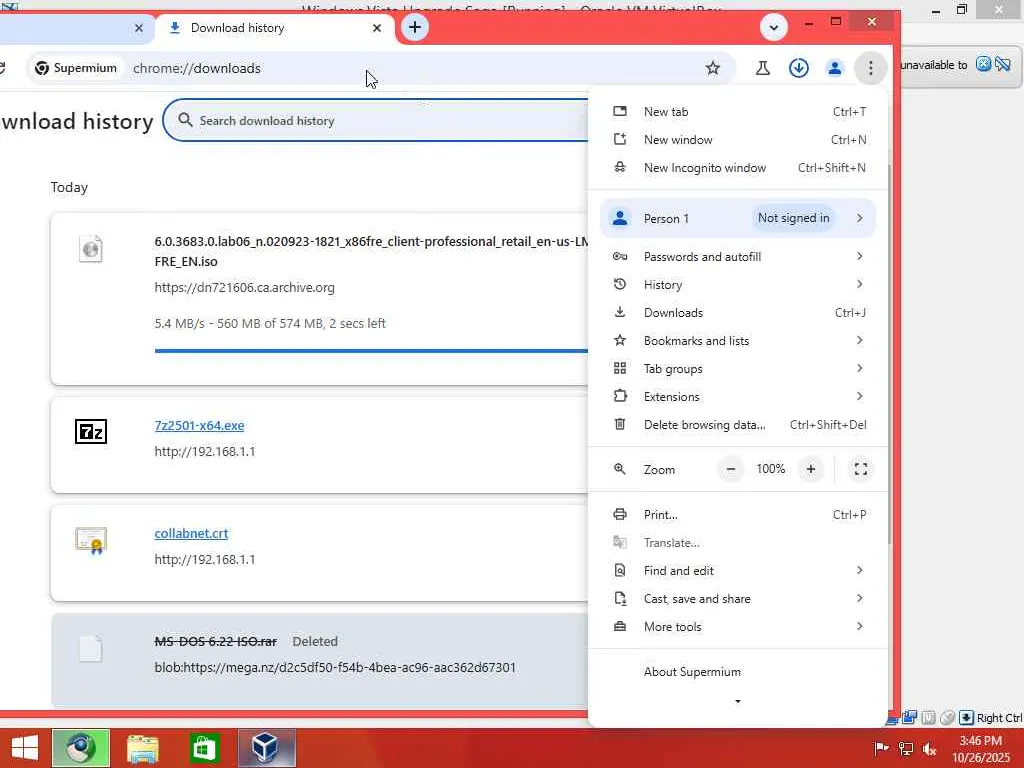Open the 7z2501-x64.exe download link
This screenshot has height=768, width=1024.
coord(199,425)
